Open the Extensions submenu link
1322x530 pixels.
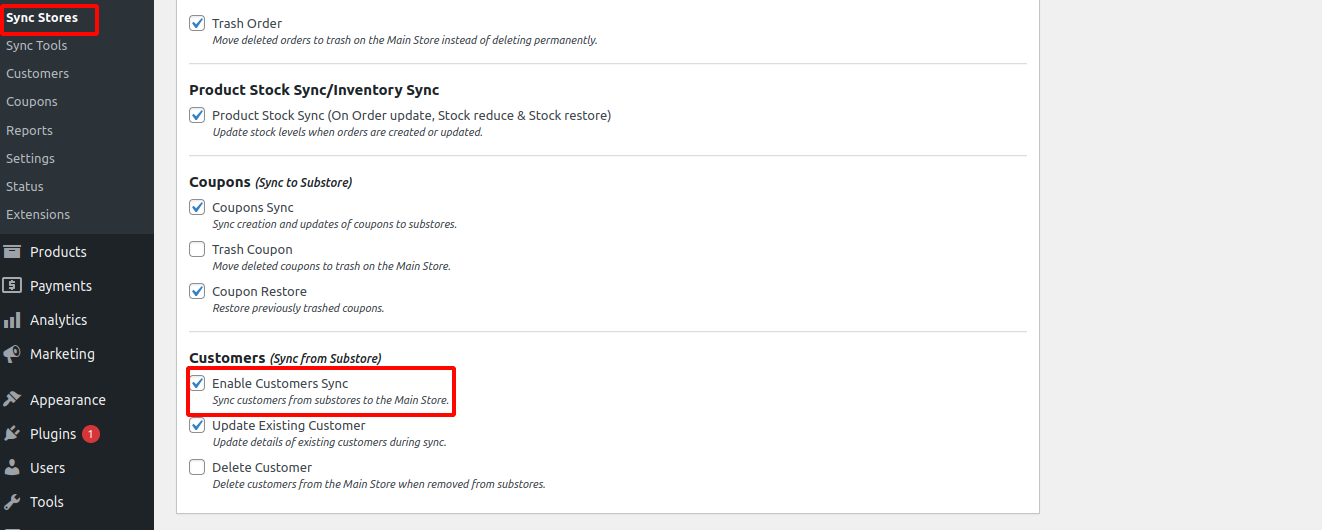tap(38, 214)
